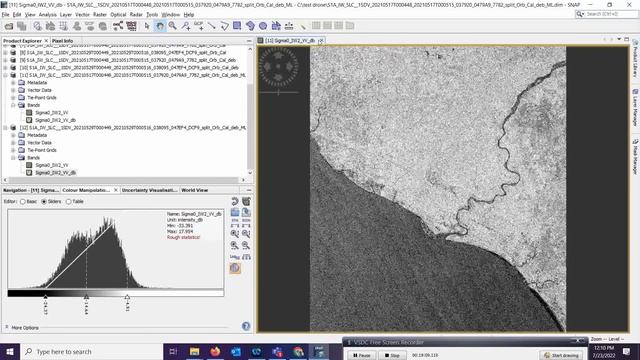Select Sigma0_IW2_VV band under product [11]

point(51,113)
